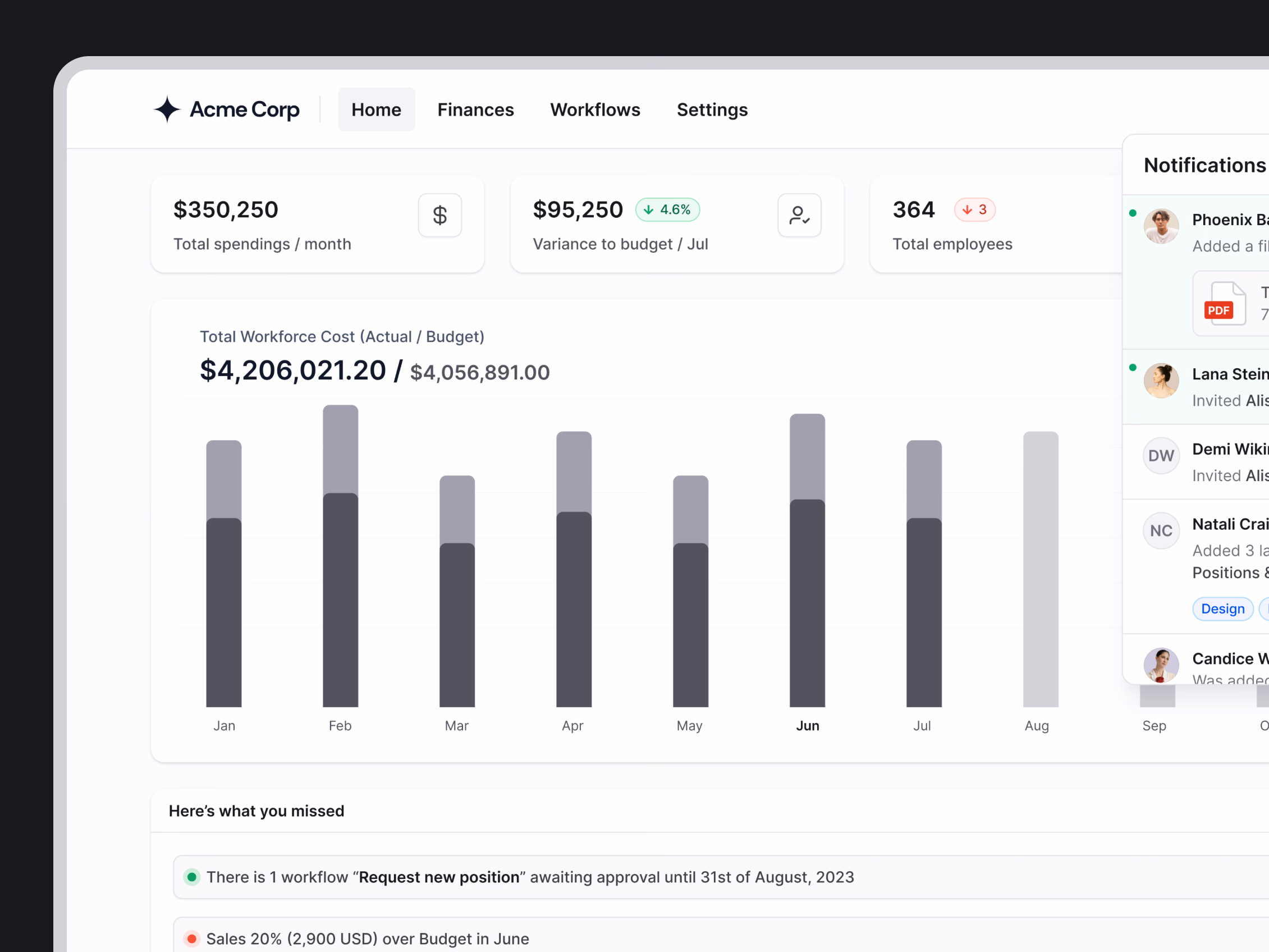Click Total Workforce Cost chart title
Screen dimensions: 1269x952
(x=342, y=336)
